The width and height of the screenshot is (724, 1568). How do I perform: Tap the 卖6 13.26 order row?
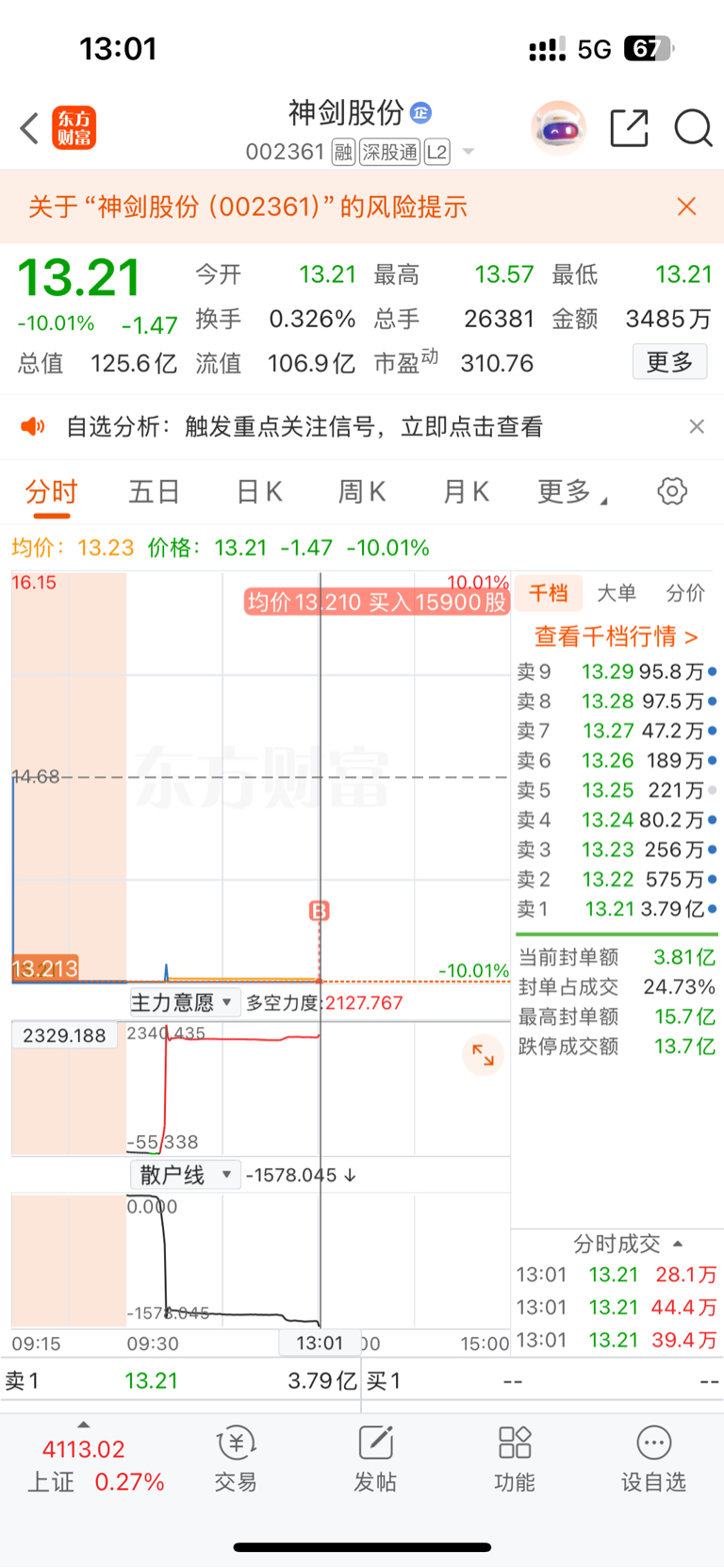(617, 760)
